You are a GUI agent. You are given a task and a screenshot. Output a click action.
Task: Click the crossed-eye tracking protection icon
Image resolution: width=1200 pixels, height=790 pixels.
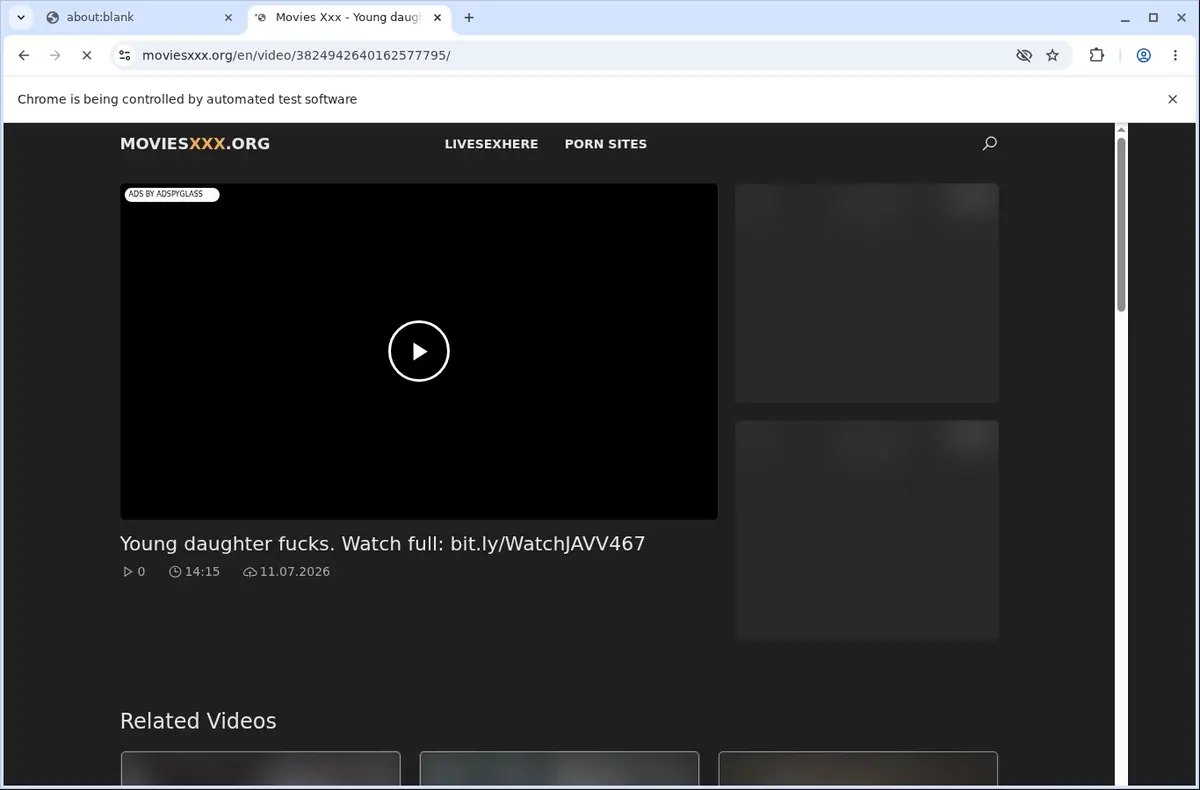pyautogui.click(x=1023, y=55)
